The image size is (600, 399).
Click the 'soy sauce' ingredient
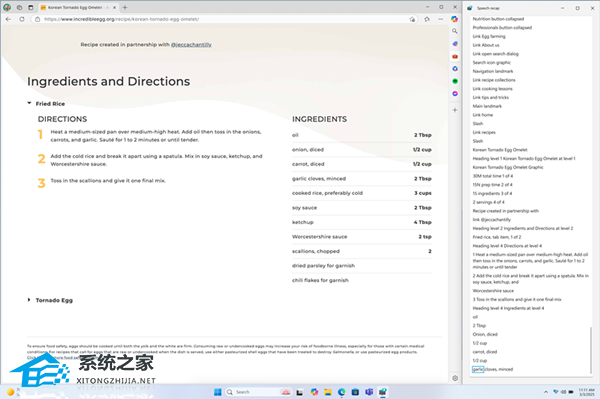(x=305, y=208)
